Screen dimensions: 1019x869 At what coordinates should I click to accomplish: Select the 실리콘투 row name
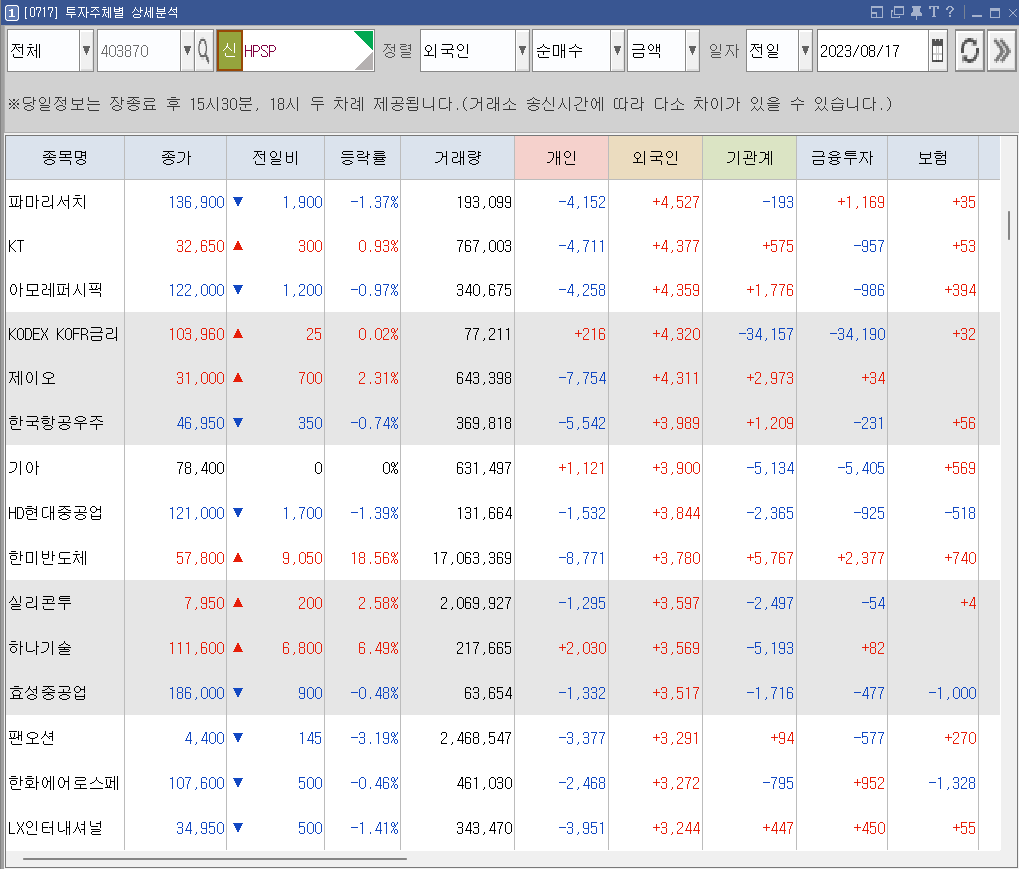point(40,603)
